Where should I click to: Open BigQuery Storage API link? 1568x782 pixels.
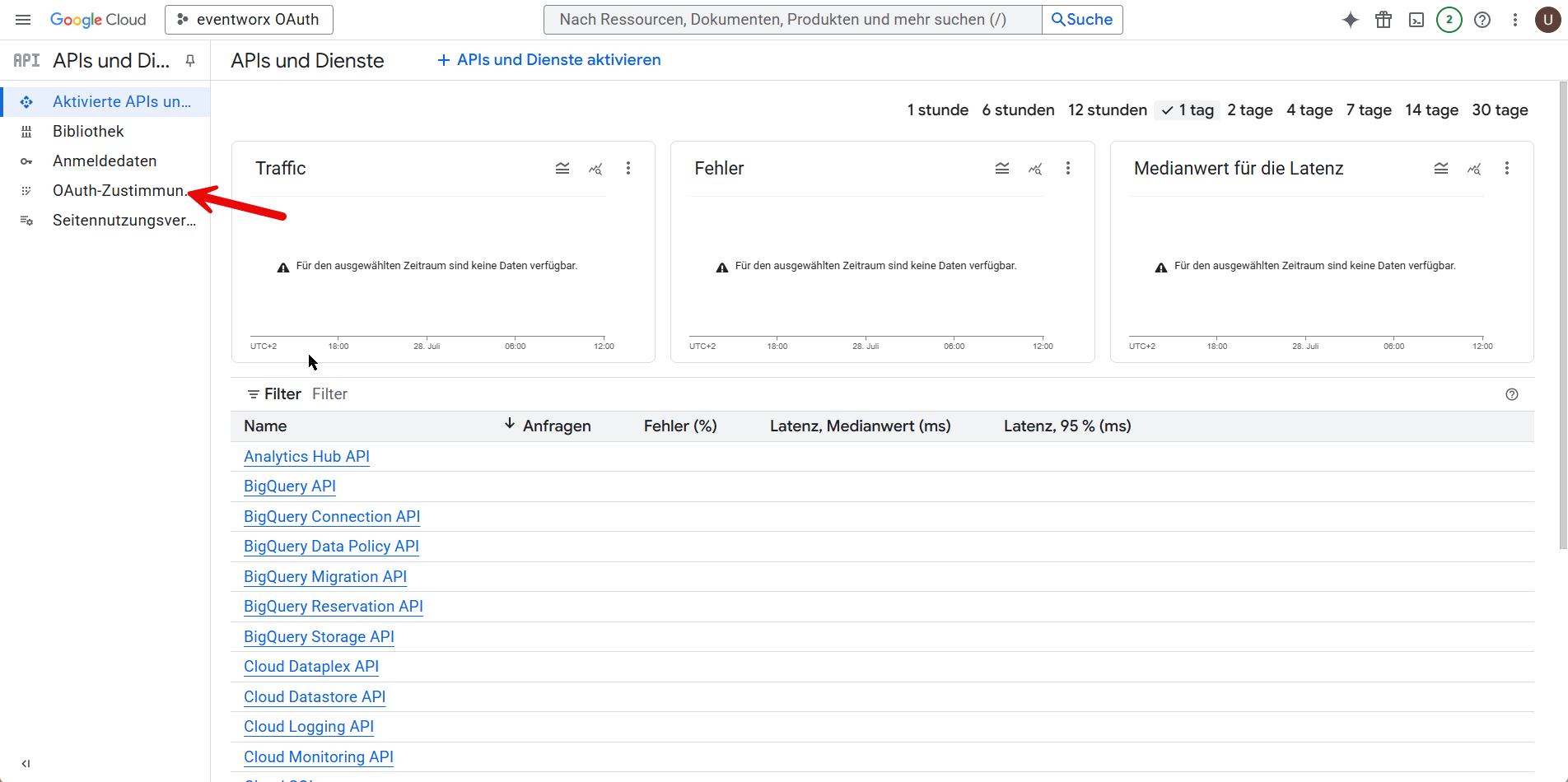[x=319, y=637]
